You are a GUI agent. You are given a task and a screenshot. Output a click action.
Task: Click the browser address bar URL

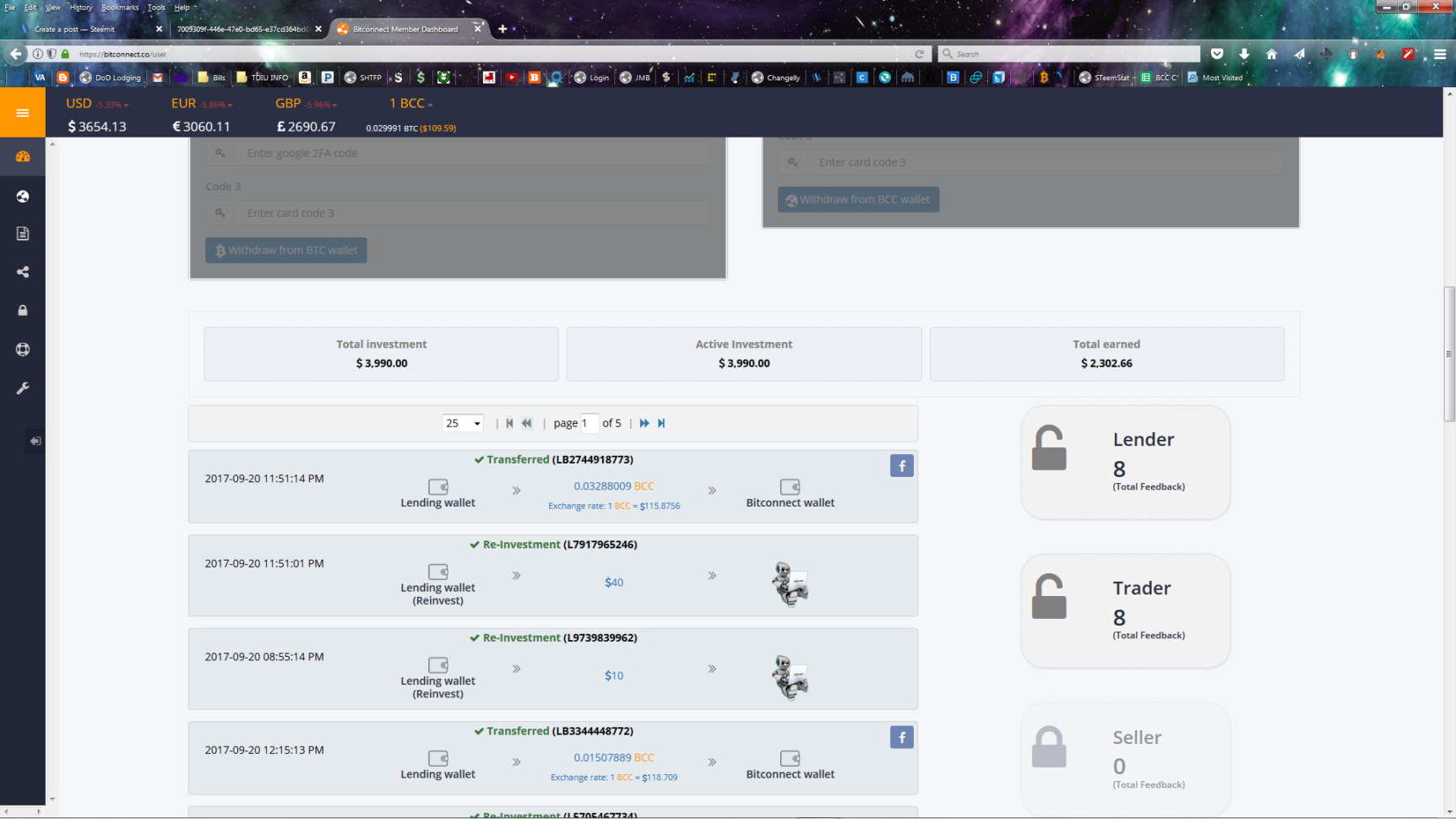pos(123,54)
